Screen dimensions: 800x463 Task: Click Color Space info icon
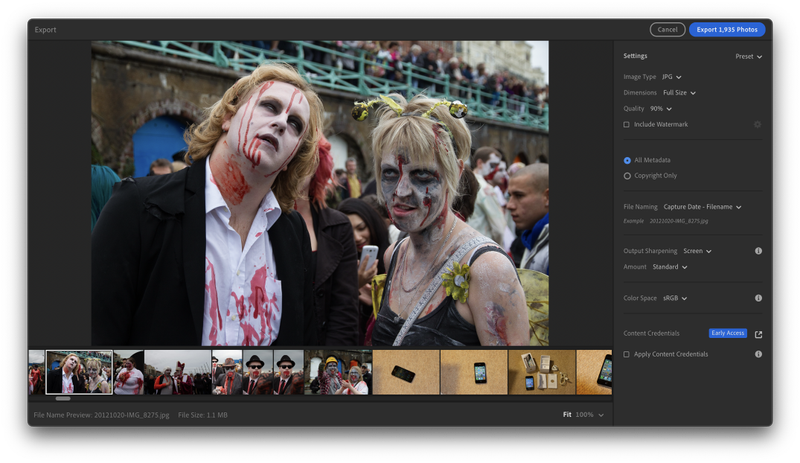click(x=758, y=298)
